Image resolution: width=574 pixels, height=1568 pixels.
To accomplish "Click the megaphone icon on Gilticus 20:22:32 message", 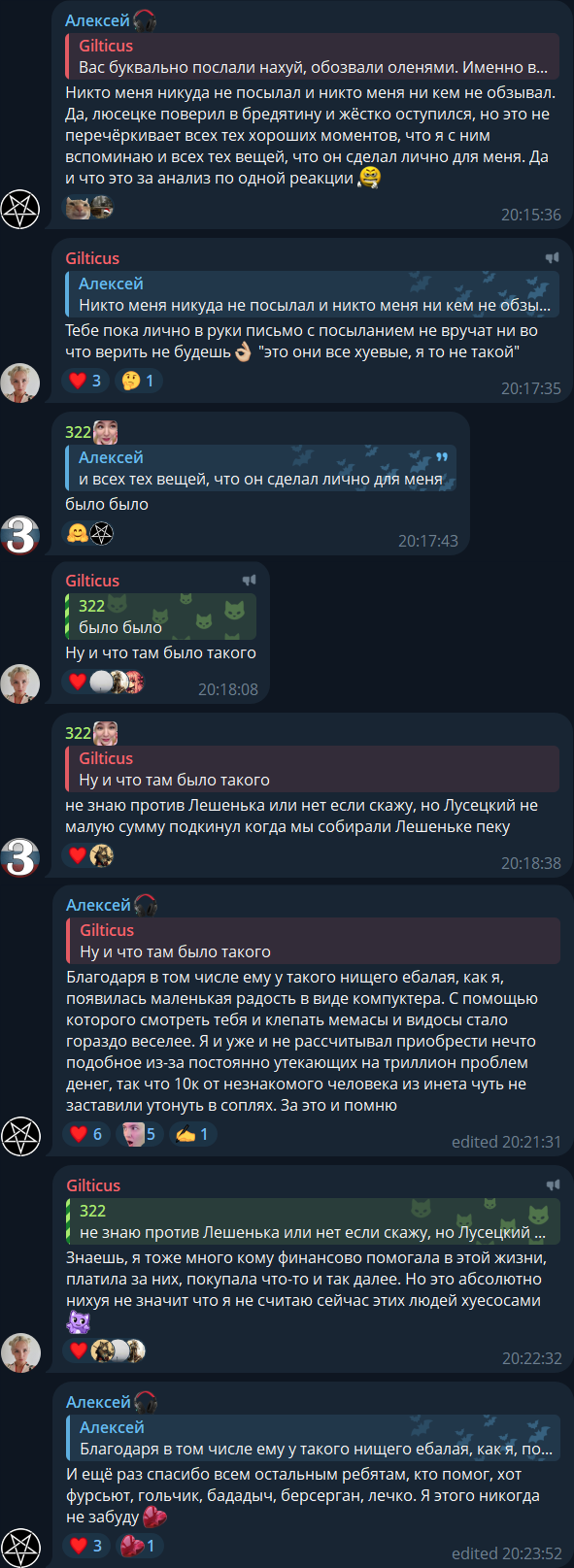I will pyautogui.click(x=553, y=1185).
